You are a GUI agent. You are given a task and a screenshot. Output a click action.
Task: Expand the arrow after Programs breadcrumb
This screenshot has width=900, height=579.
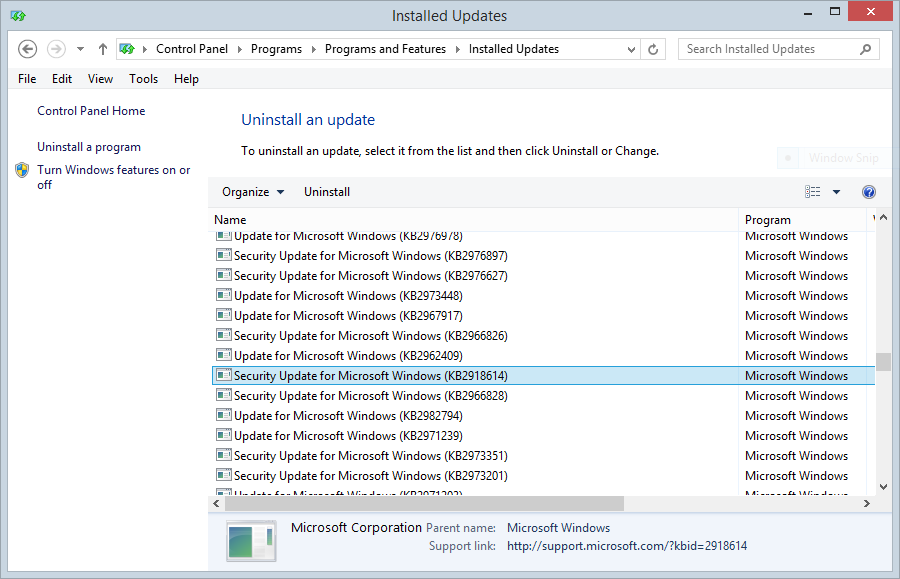click(x=313, y=49)
